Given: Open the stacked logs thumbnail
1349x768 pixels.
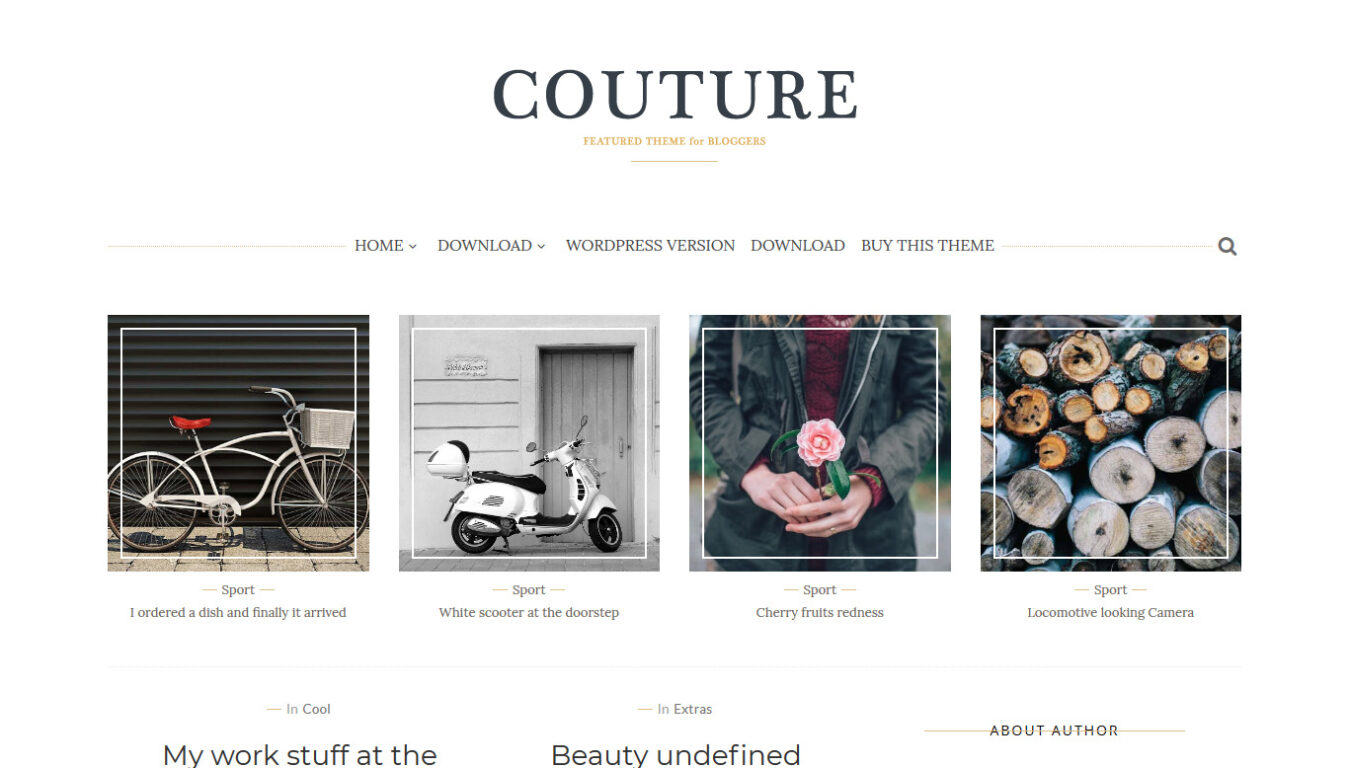Looking at the screenshot, I should click(1111, 443).
